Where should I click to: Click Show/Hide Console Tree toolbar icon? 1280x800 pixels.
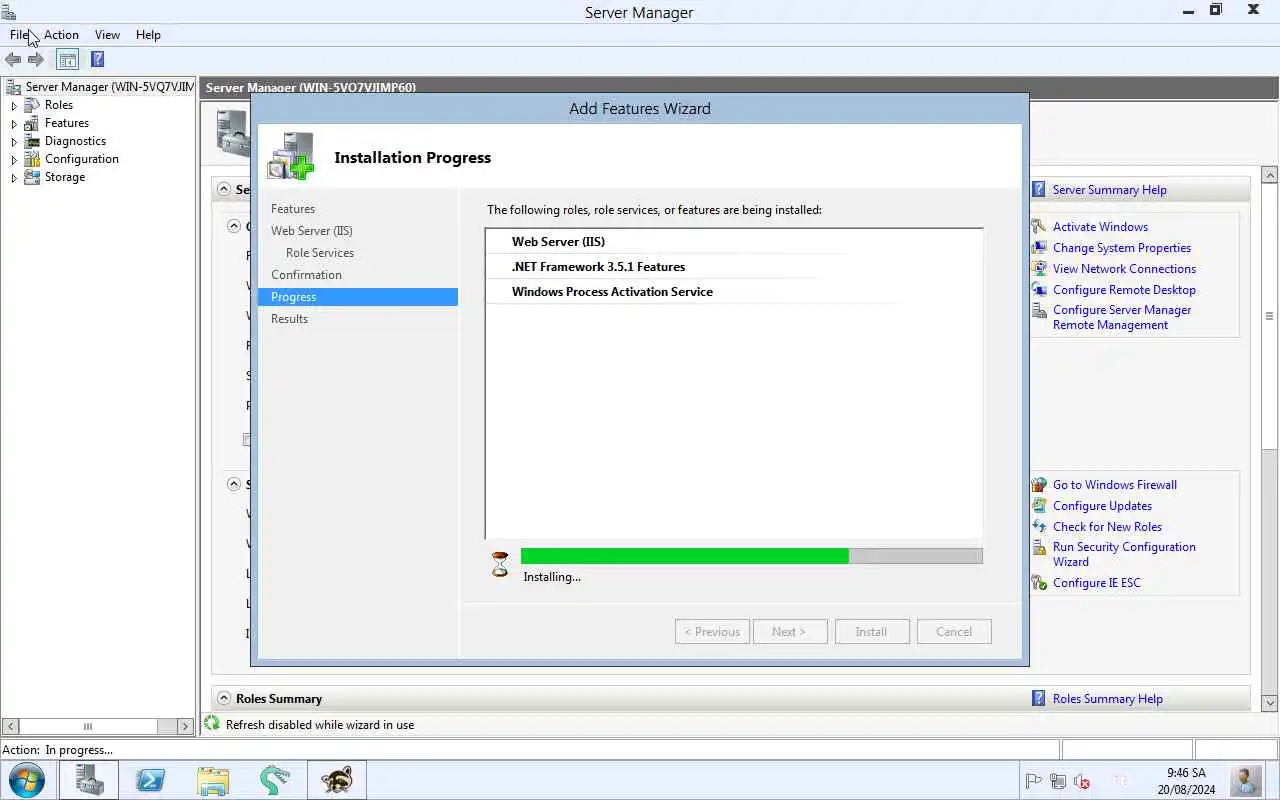[67, 60]
